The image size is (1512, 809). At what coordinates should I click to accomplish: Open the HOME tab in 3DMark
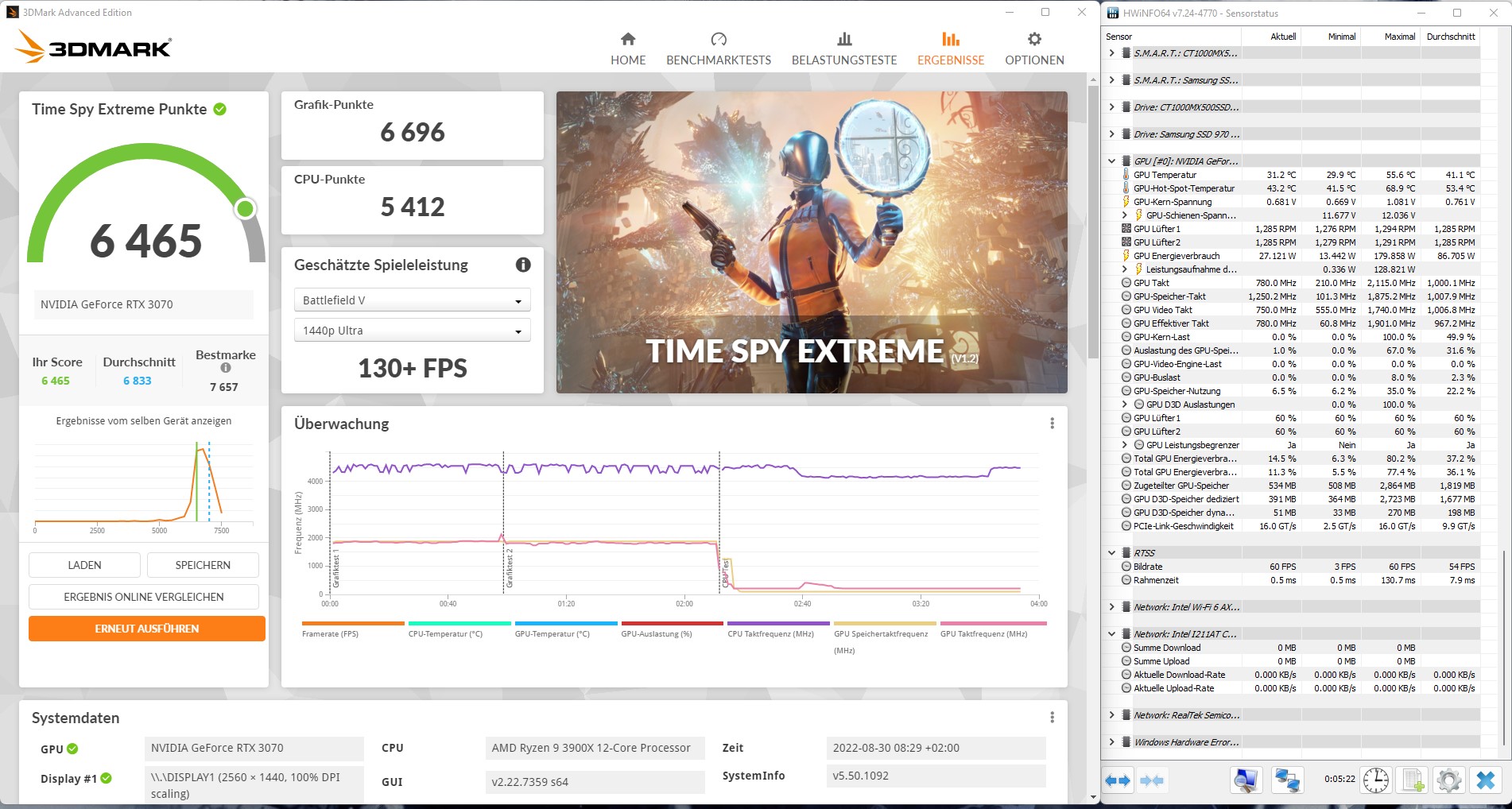tap(628, 49)
